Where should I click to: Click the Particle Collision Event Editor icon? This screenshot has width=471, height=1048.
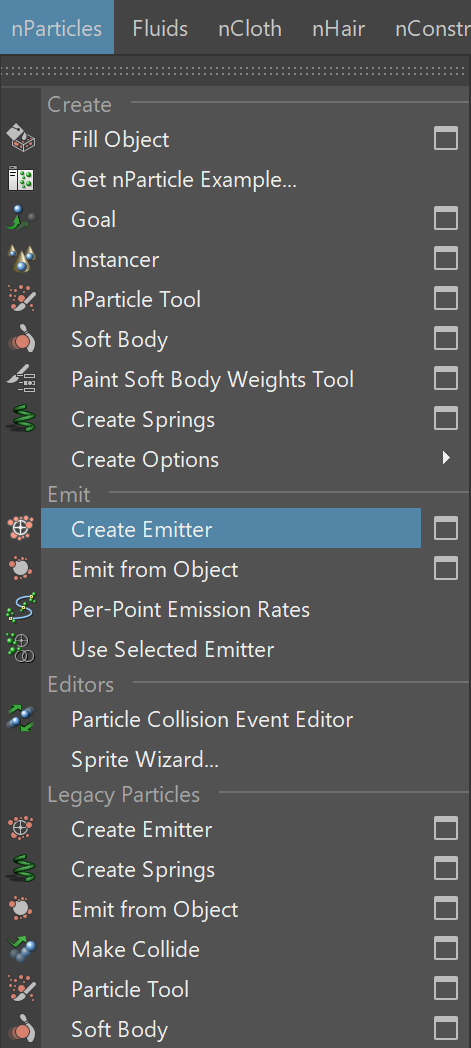pyautogui.click(x=21, y=719)
